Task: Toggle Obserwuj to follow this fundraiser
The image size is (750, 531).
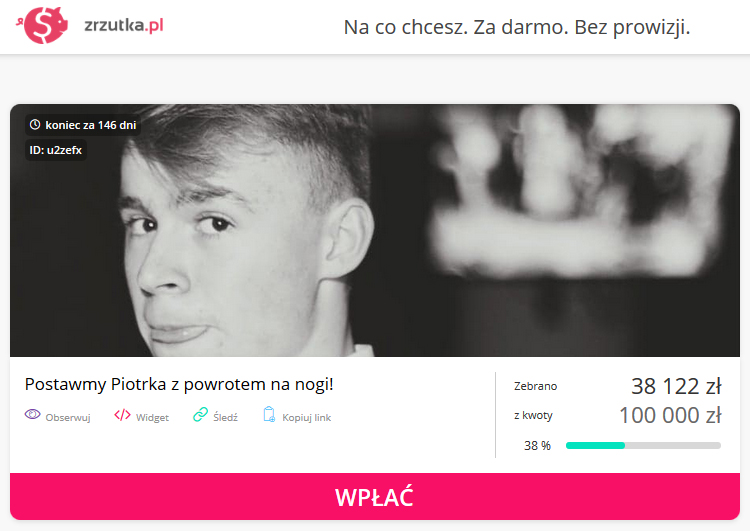Action: (58, 415)
